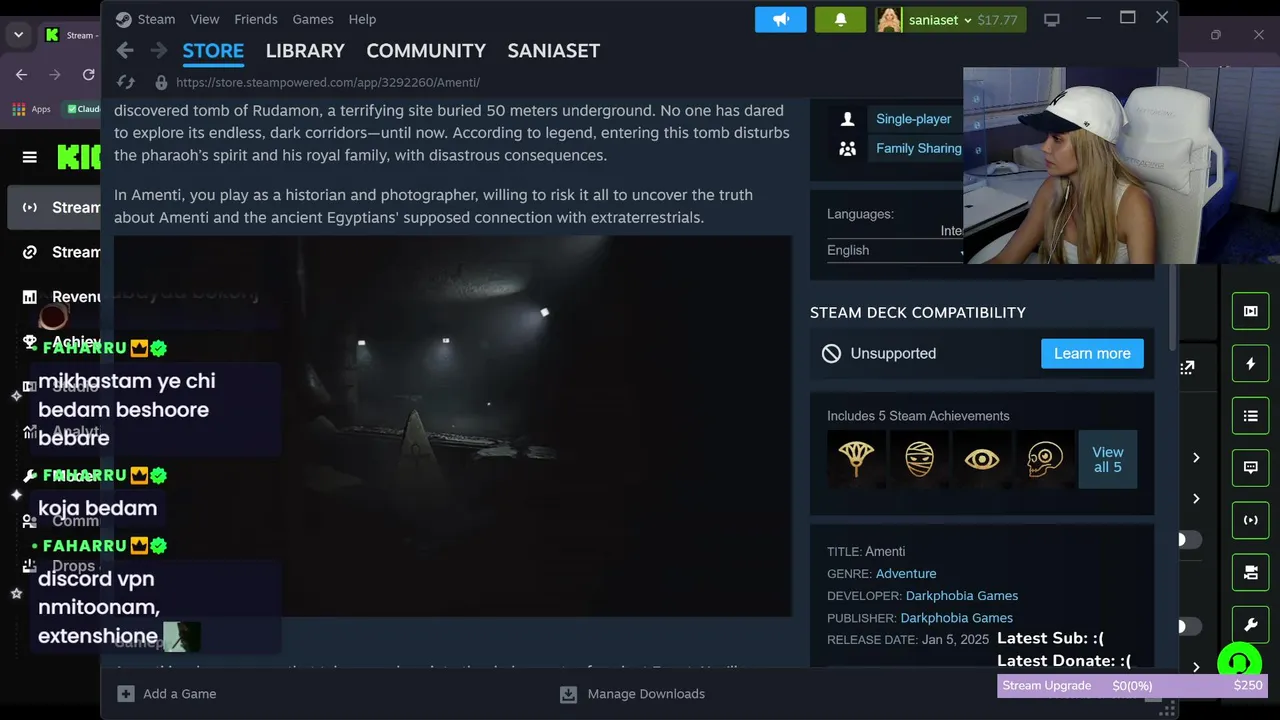Image resolution: width=1280 pixels, height=720 pixels.
Task: Click the Kick stream browser tab
Action: tap(71, 35)
